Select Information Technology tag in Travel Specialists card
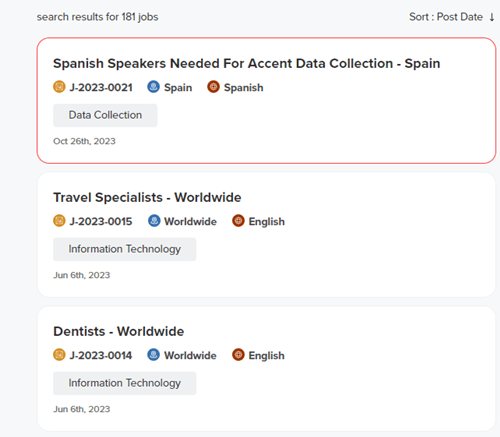The width and height of the screenshot is (500, 437). [x=125, y=249]
